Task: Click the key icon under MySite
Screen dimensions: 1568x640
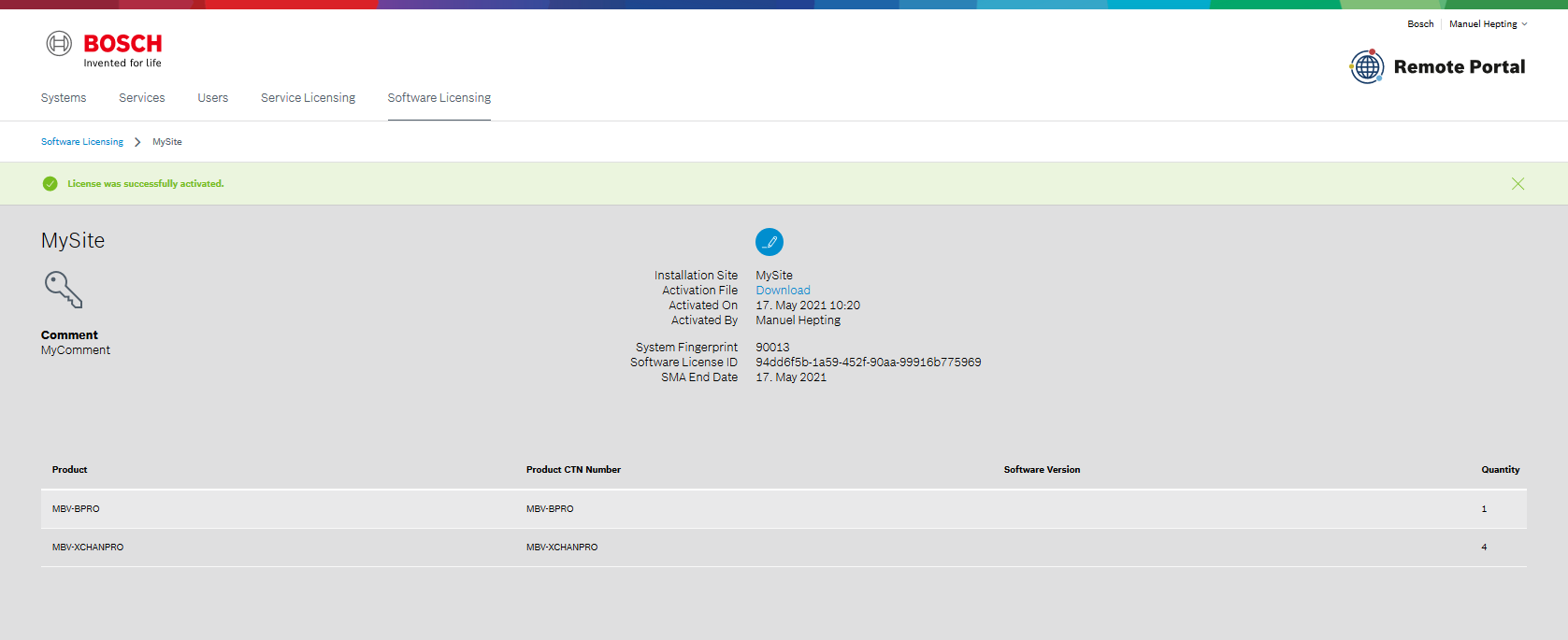Action: (x=64, y=290)
